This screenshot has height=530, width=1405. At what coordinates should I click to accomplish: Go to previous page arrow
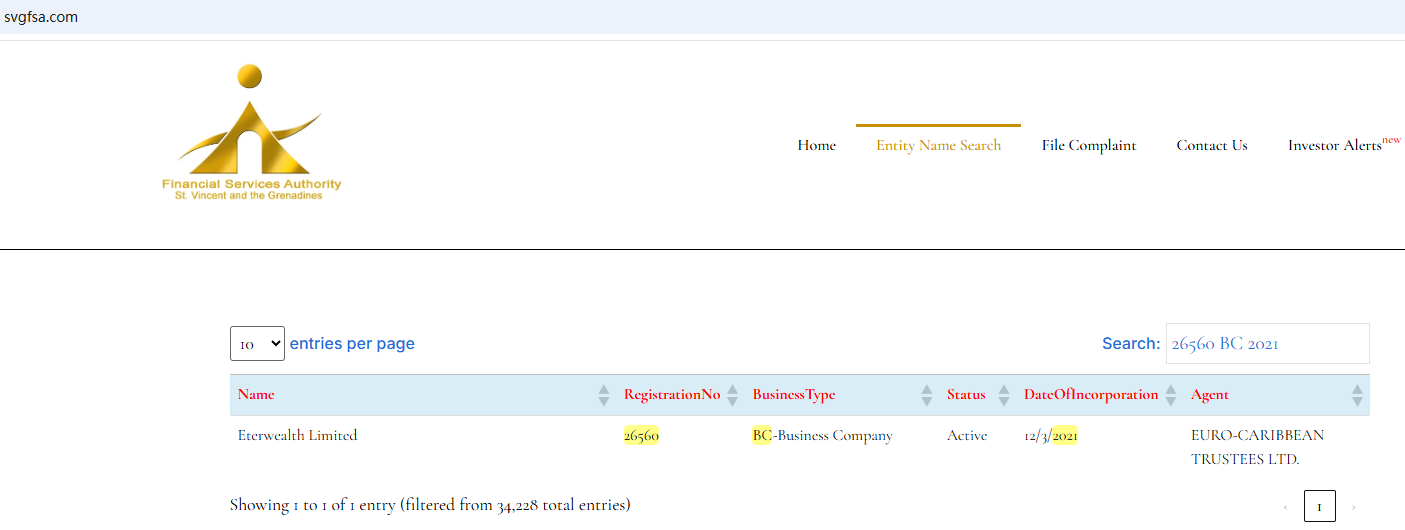(x=1285, y=507)
